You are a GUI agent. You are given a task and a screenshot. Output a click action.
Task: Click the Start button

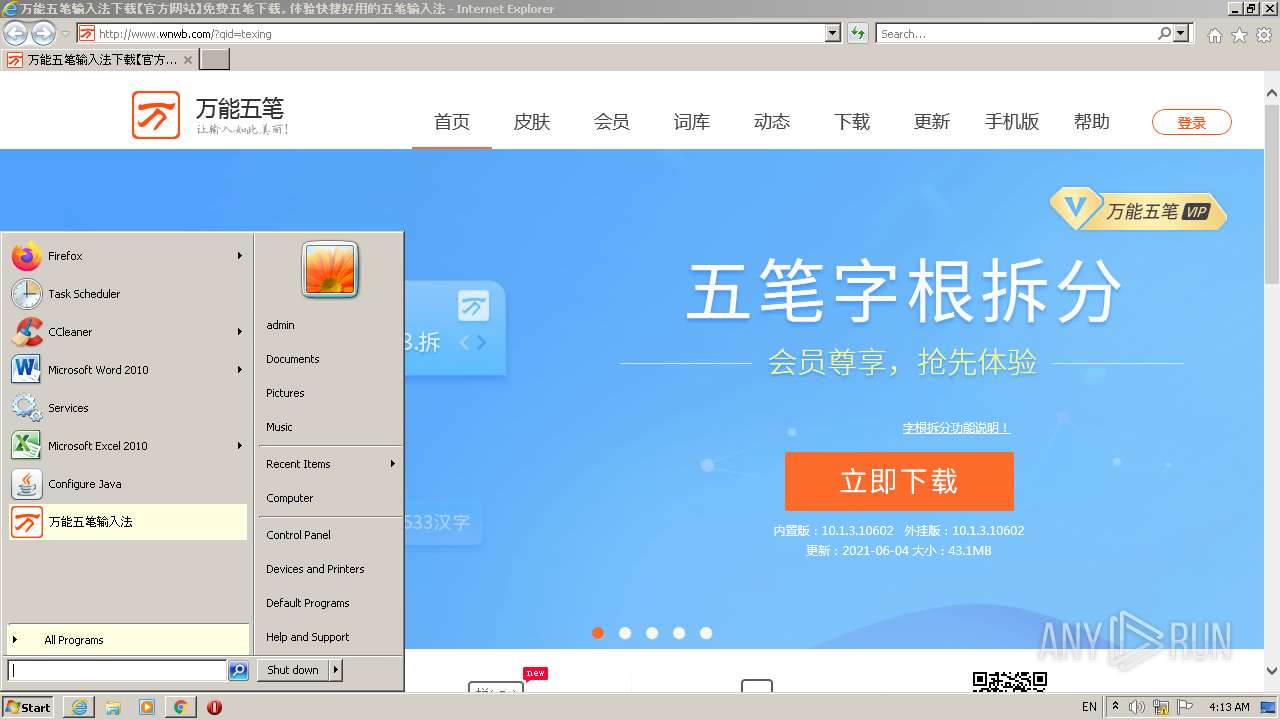pyautogui.click(x=28, y=707)
